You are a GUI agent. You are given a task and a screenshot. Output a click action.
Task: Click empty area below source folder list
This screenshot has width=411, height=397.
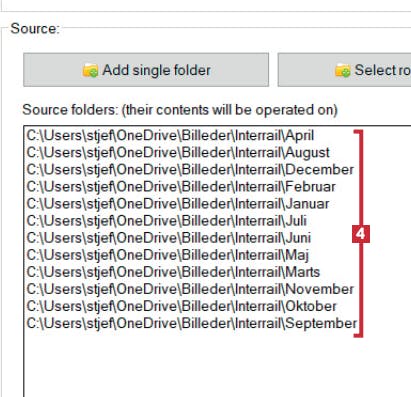pyautogui.click(x=217, y=365)
